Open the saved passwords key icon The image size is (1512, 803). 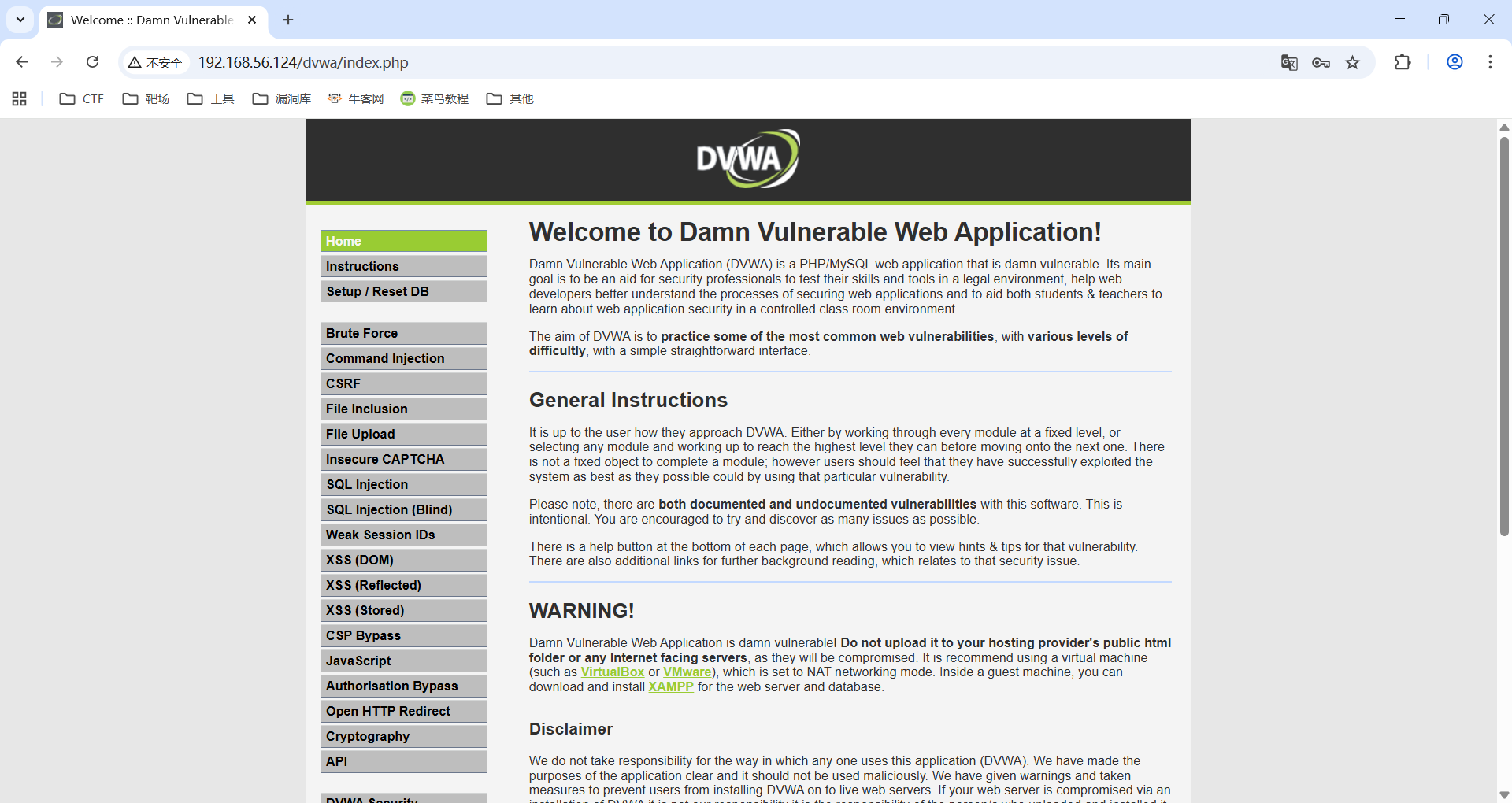(1321, 62)
